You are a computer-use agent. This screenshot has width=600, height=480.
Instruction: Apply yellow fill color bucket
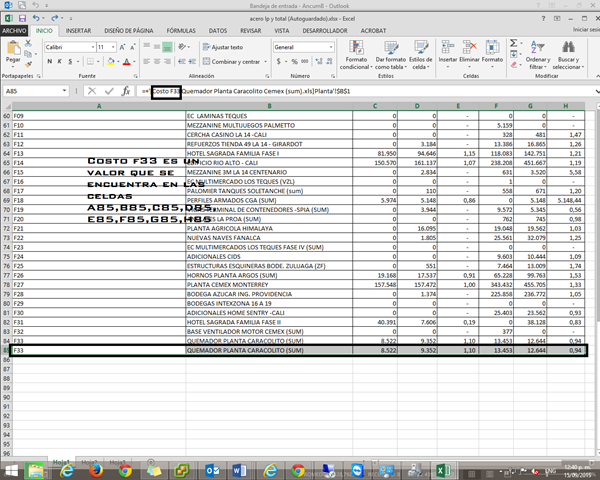point(111,61)
